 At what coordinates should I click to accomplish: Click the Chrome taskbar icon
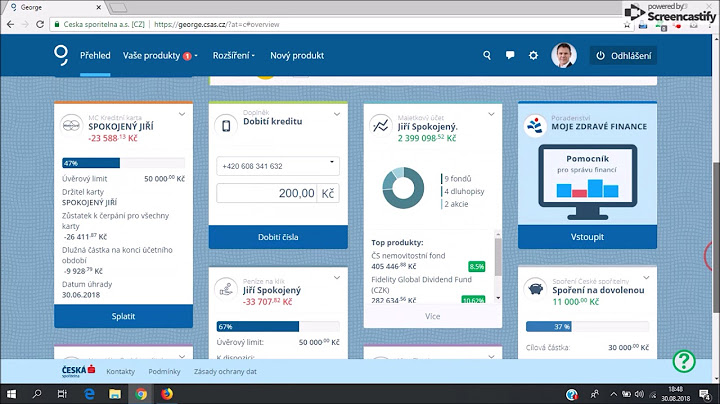point(141,394)
